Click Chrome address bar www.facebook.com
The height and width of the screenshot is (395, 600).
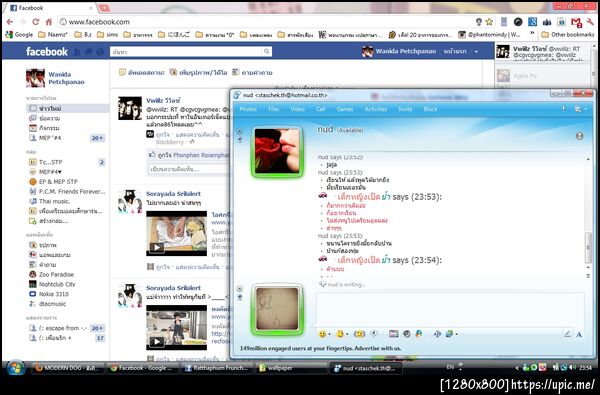coord(99,22)
